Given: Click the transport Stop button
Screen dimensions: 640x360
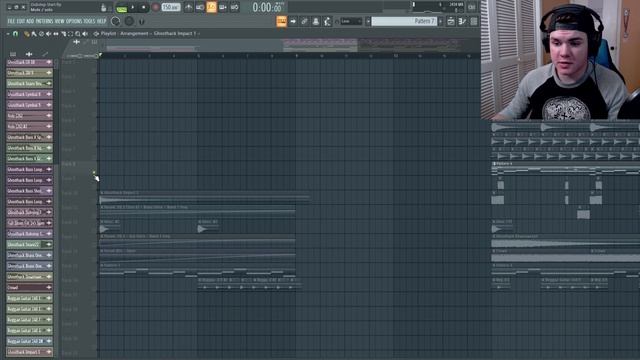Looking at the screenshot, I should pos(144,7).
